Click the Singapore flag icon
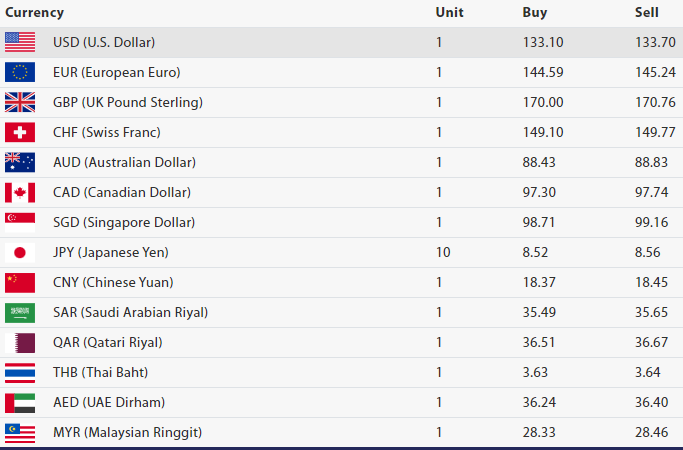The width and height of the screenshot is (683, 450). [20, 223]
